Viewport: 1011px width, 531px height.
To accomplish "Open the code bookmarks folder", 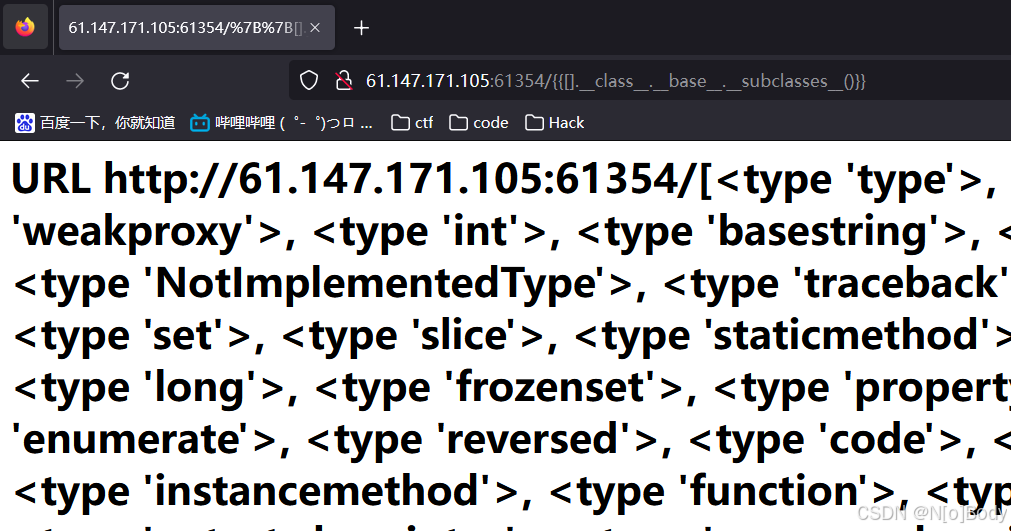I will click(x=478, y=122).
